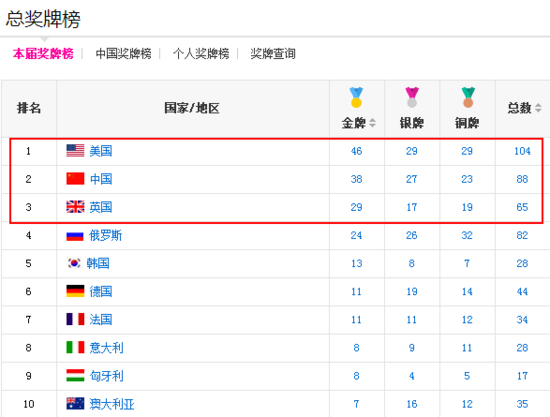Open the 个人奖牌榜 tab
Screen dimensions: 550x417
point(201,54)
